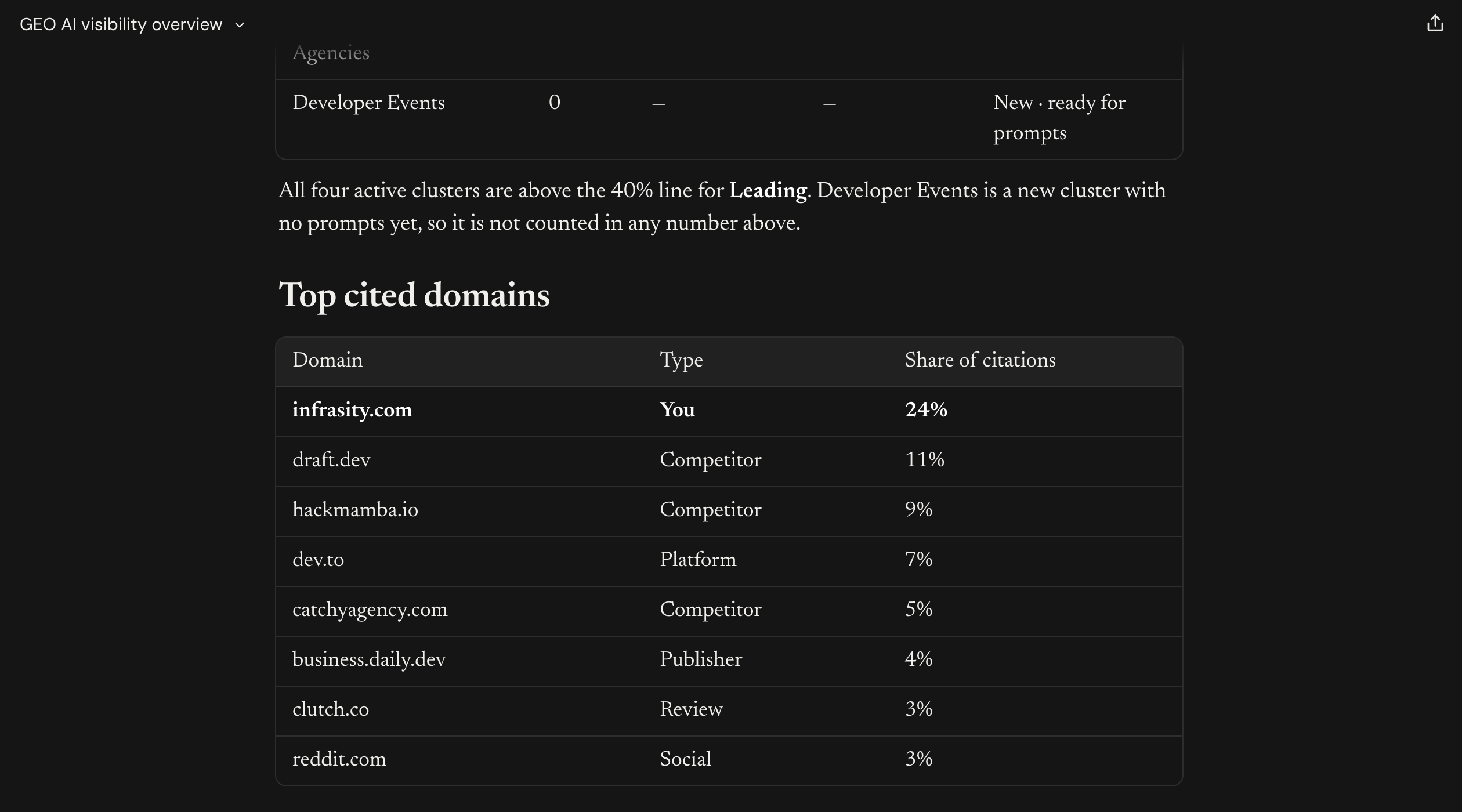
Task: Click the 4% share for business.daily.dev
Action: click(919, 659)
